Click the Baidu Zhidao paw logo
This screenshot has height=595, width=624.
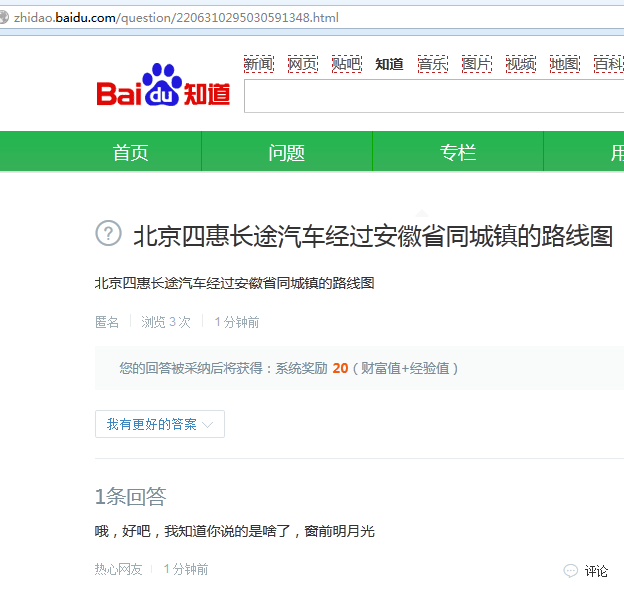coord(163,85)
